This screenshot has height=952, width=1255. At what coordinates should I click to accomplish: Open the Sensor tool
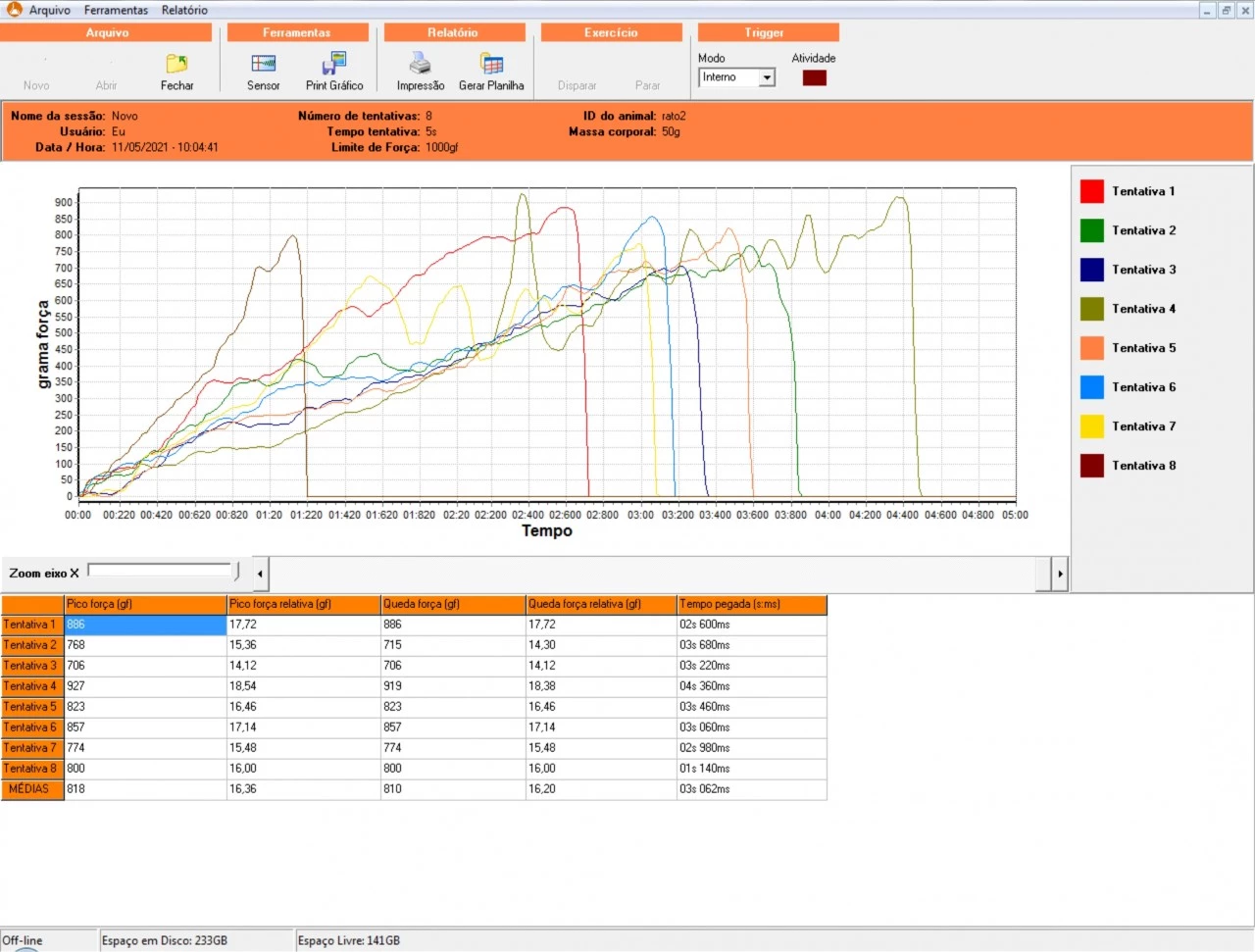[263, 65]
